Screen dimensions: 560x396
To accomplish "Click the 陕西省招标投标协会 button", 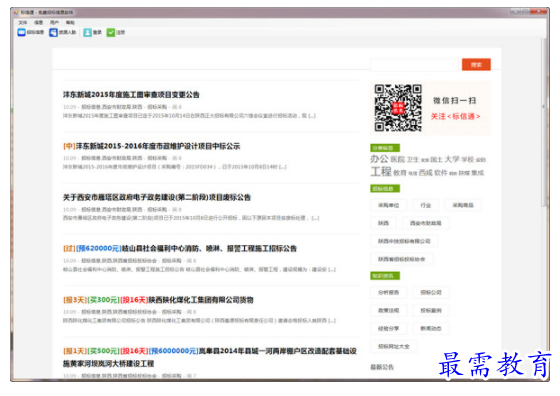I will [402, 259].
